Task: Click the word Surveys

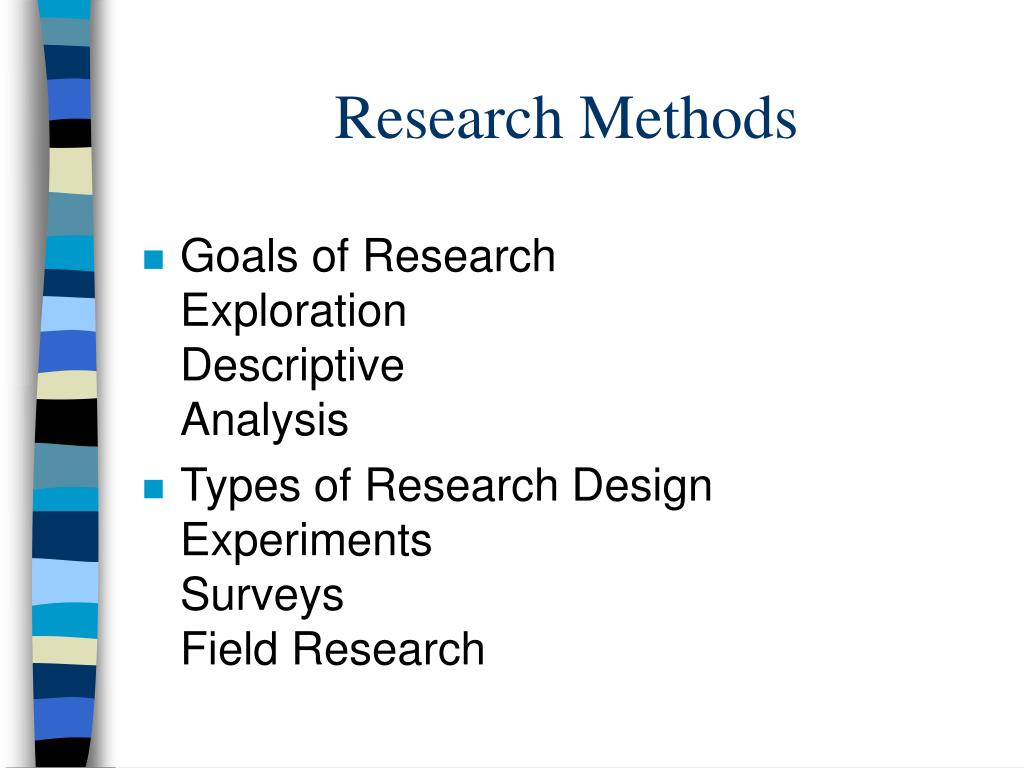Action: [x=262, y=596]
